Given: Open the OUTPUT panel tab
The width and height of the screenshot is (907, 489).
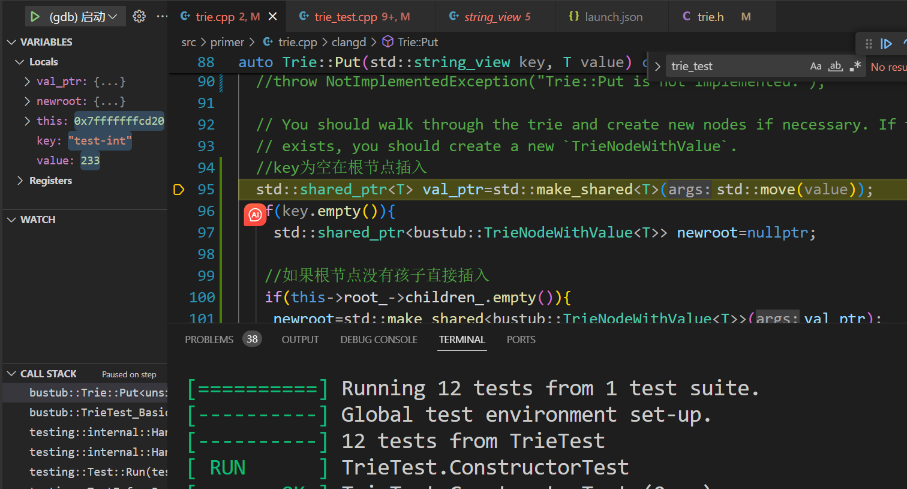Looking at the screenshot, I should click(300, 340).
